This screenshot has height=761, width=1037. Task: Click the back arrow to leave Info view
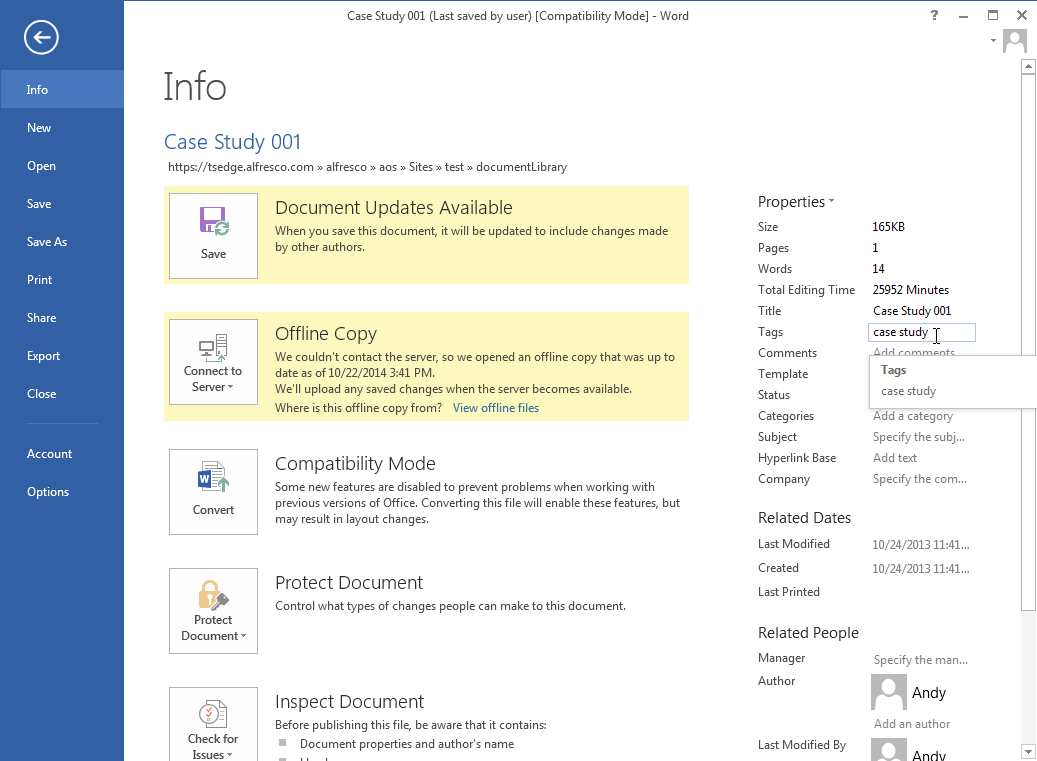[40, 37]
